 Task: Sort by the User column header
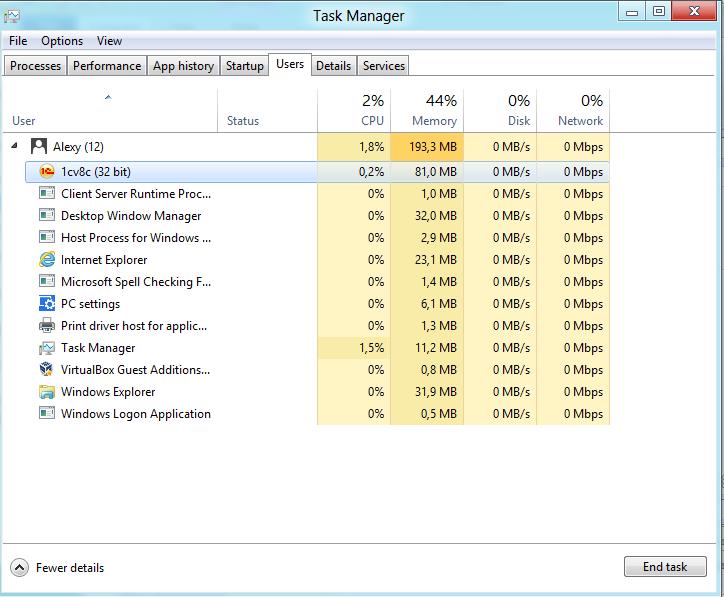[x=110, y=111]
